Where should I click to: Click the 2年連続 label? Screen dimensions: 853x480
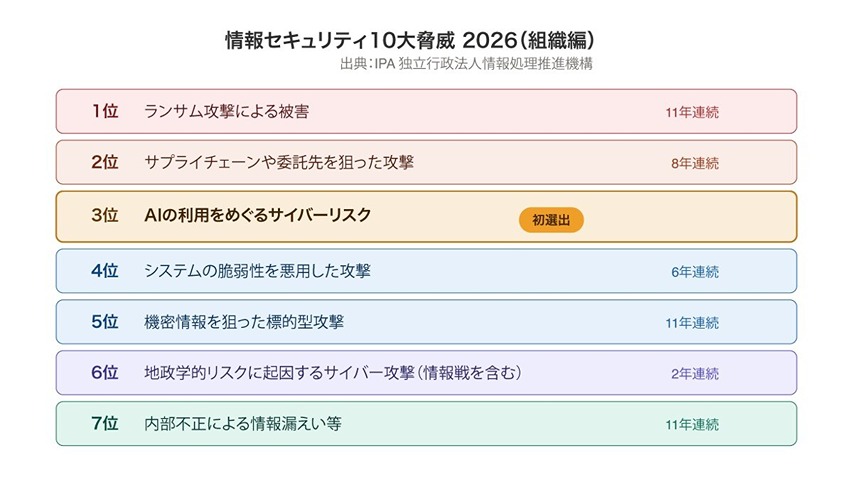[695, 373]
